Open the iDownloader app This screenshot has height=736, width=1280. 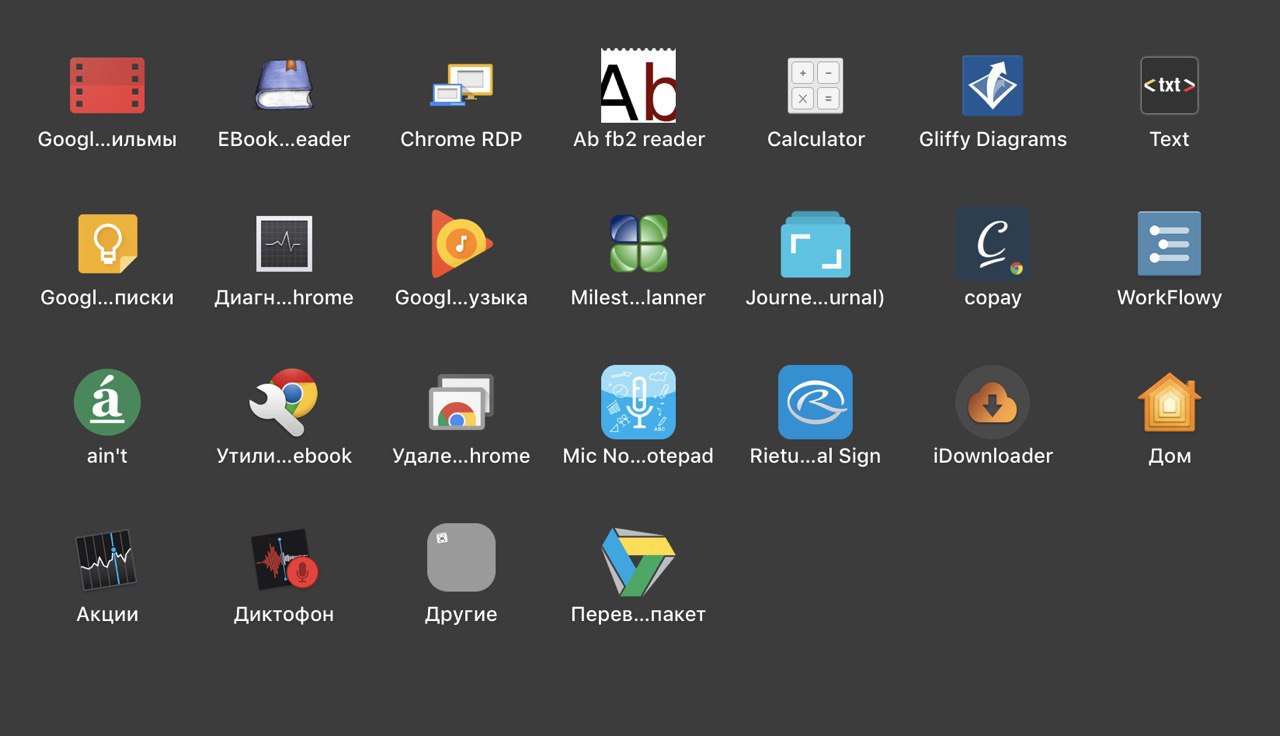(993, 402)
